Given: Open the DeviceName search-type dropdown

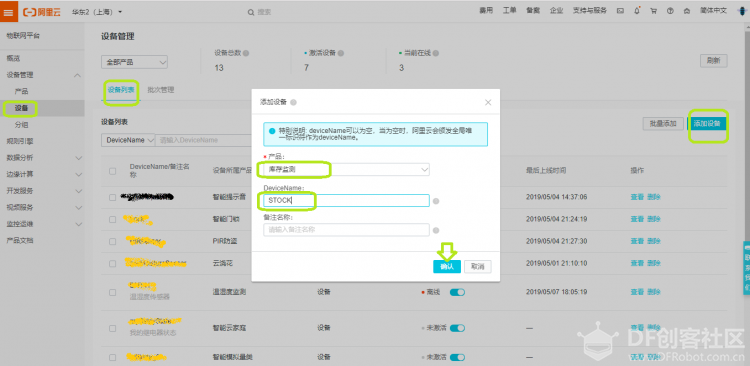Looking at the screenshot, I should click(x=128, y=140).
